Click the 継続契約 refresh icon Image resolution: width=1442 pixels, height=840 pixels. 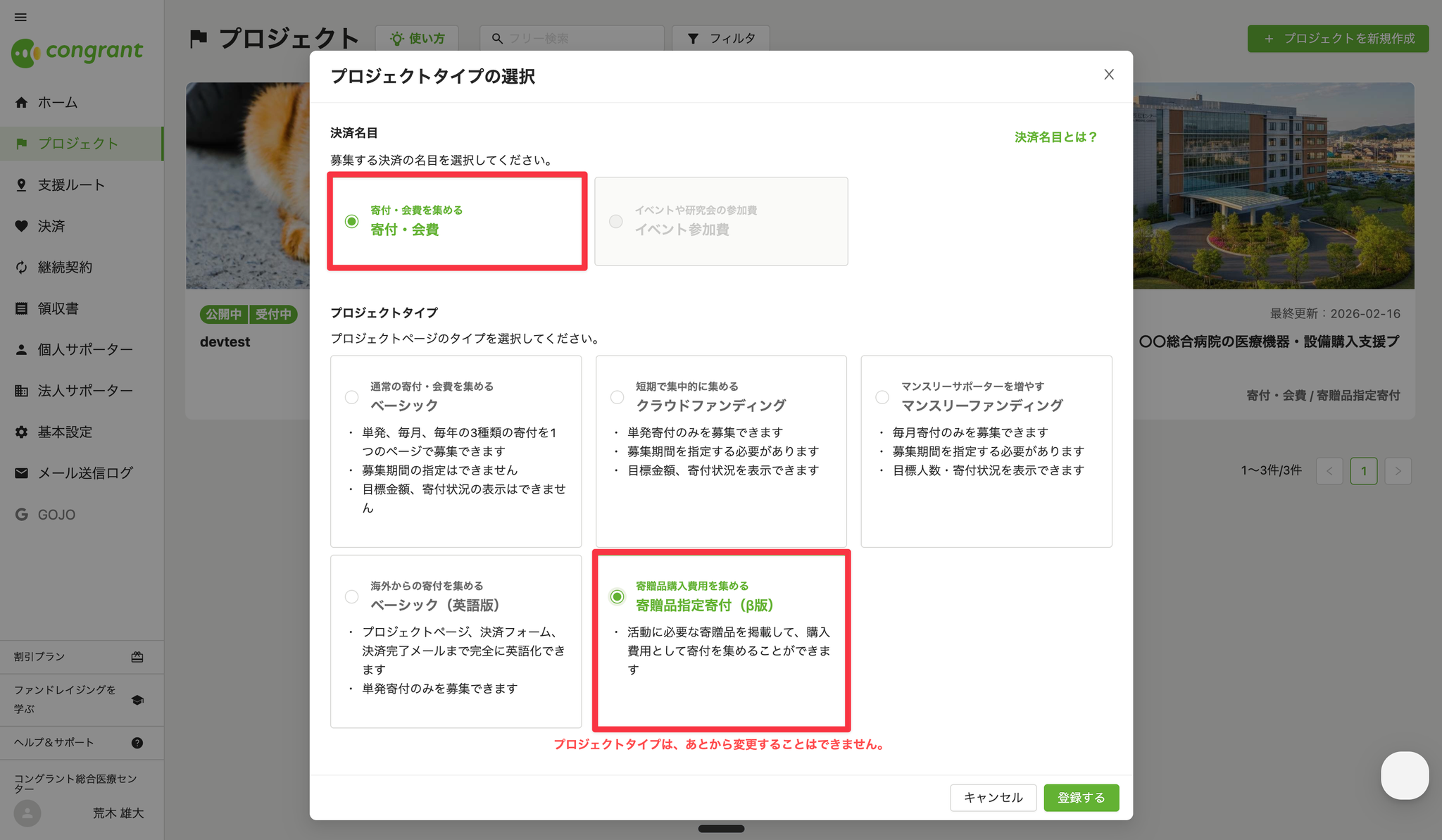tap(22, 268)
